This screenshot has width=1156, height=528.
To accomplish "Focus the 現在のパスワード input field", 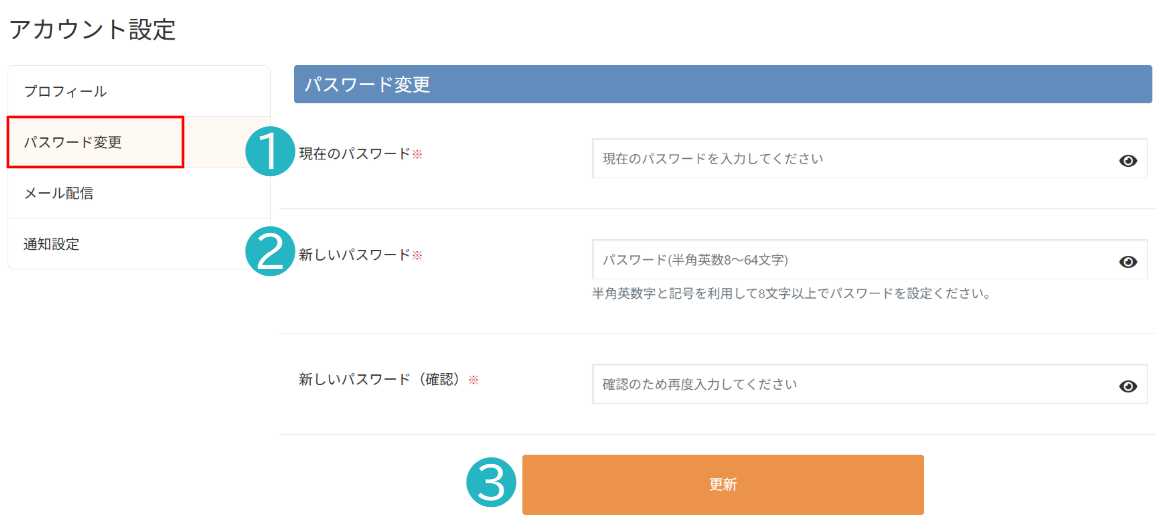I will 870,159.
